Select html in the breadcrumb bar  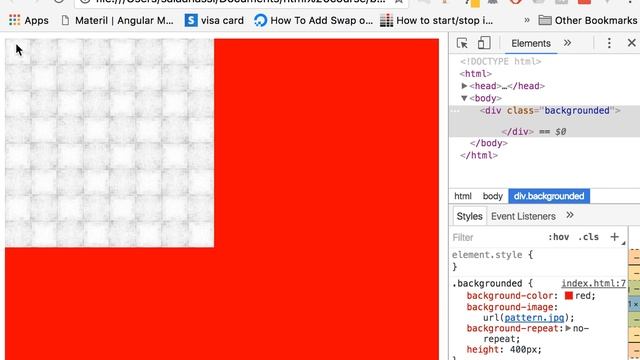(463, 196)
